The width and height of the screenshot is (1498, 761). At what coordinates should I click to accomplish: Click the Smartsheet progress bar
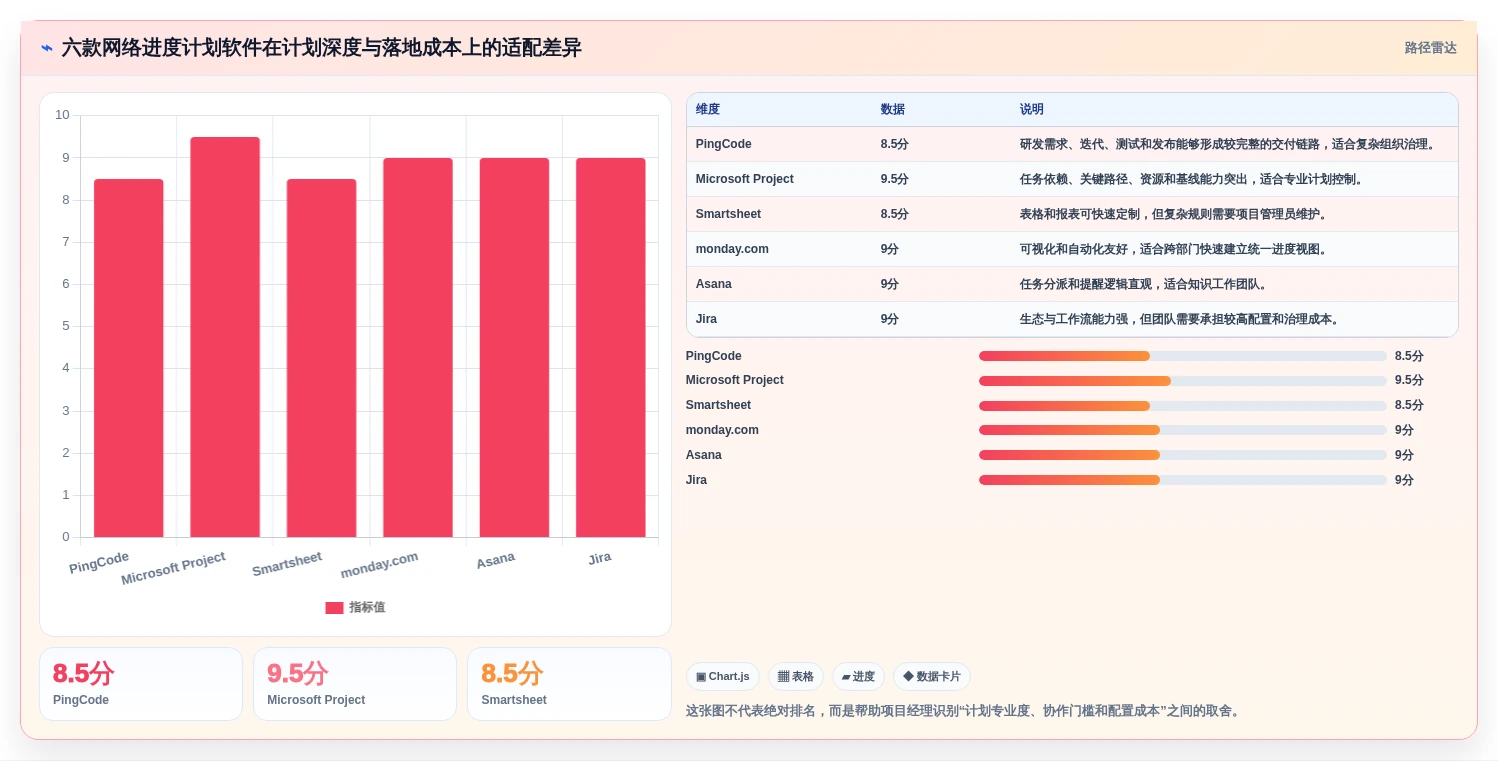1183,406
